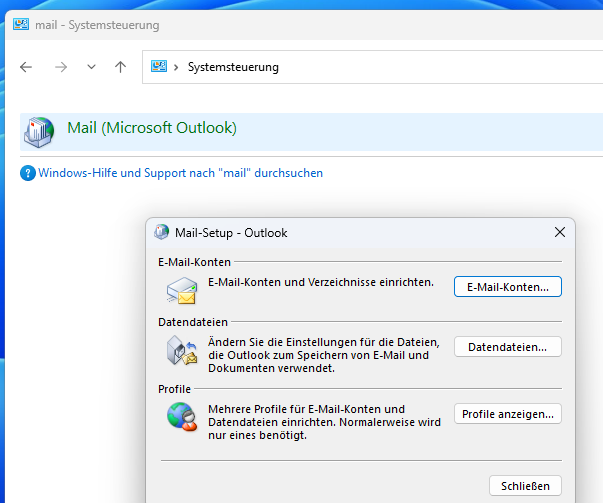Click the E-Mail-Konten envelope printer icon
The height and width of the screenshot is (503, 603).
(x=182, y=290)
